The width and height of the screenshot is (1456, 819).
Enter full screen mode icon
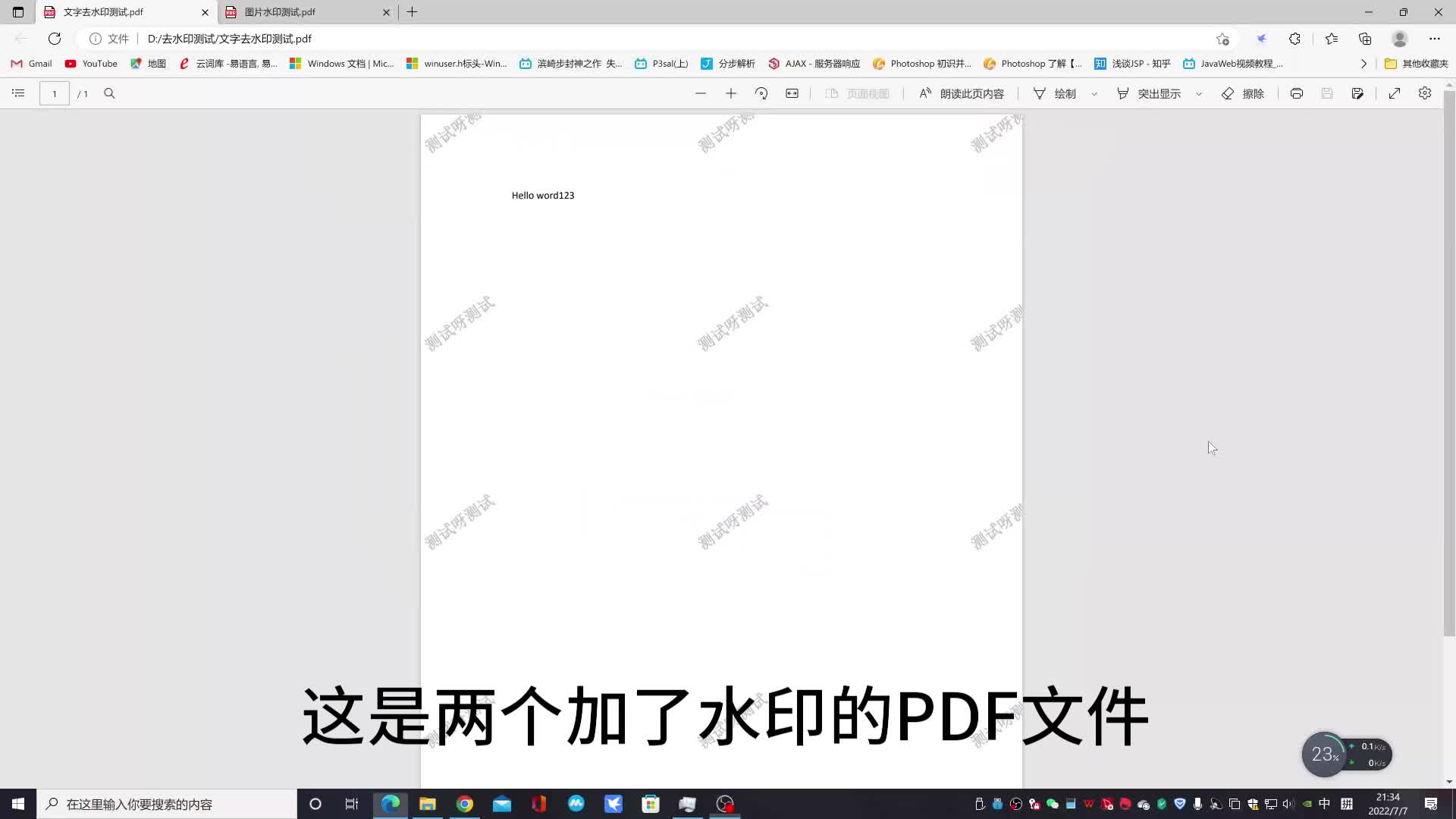[x=1395, y=93]
